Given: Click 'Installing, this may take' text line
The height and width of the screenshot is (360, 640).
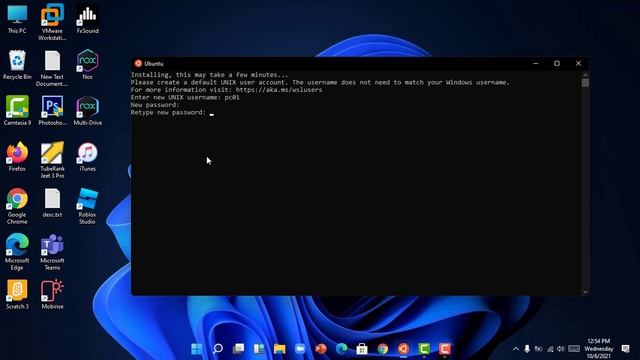Looking at the screenshot, I should (209, 75).
